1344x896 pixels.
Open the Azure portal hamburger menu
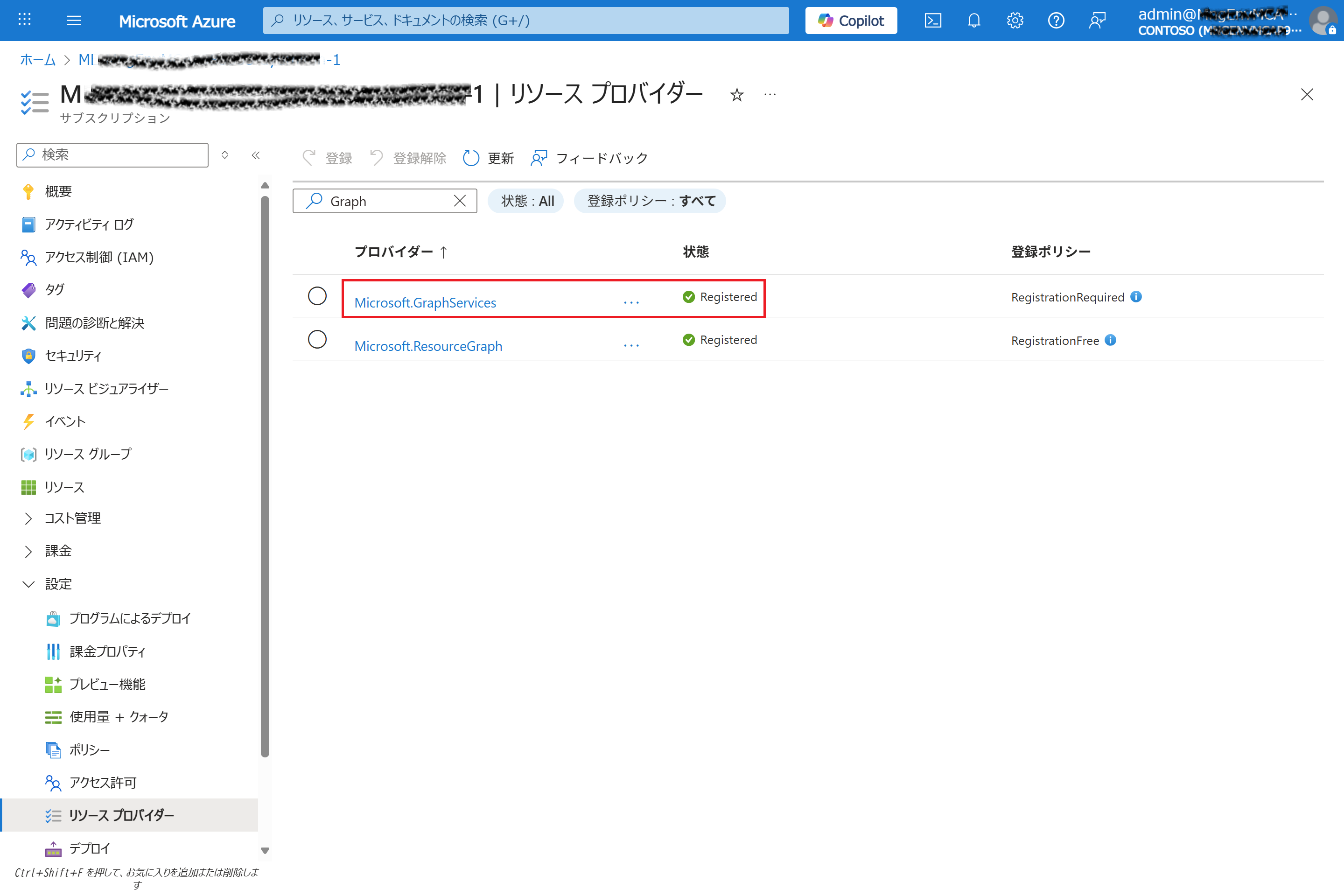click(74, 21)
